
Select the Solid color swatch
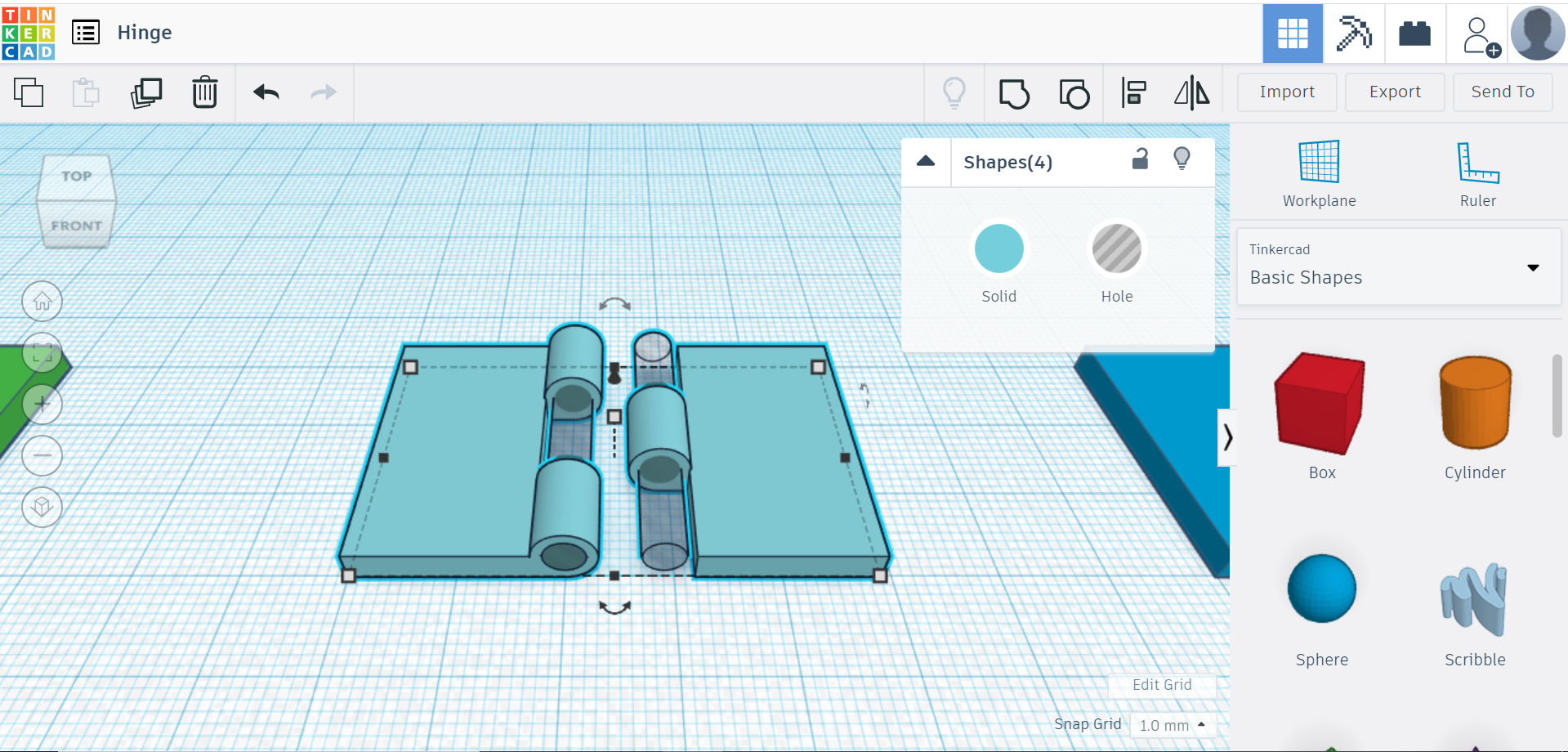click(998, 248)
